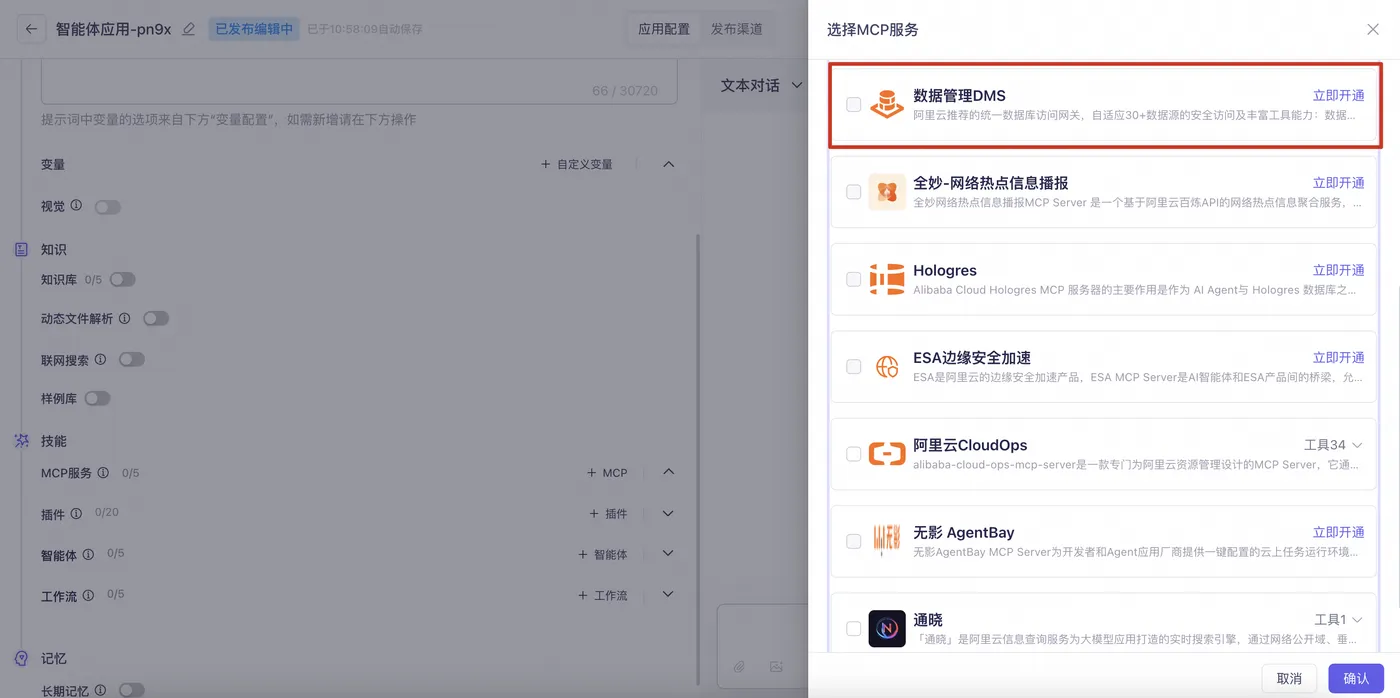Click the image upload icon in chat box
1400x698 pixels.
point(776,666)
